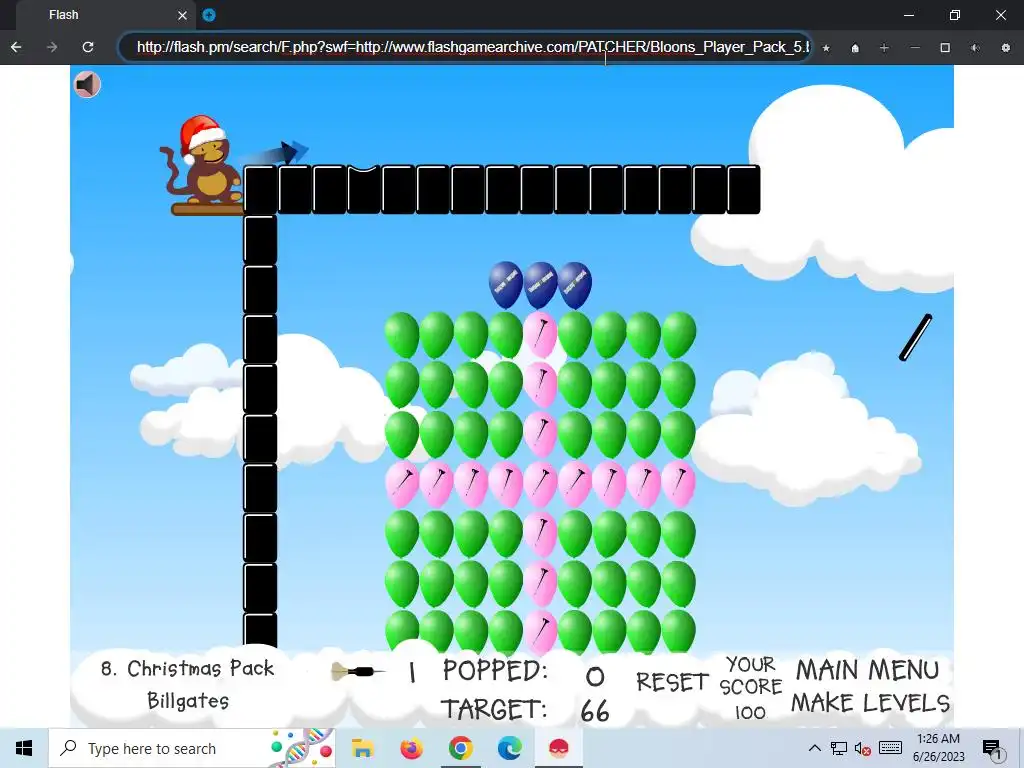Click the rightmost pink tack balloon in pink row
The height and width of the screenshot is (768, 1024).
(x=679, y=483)
